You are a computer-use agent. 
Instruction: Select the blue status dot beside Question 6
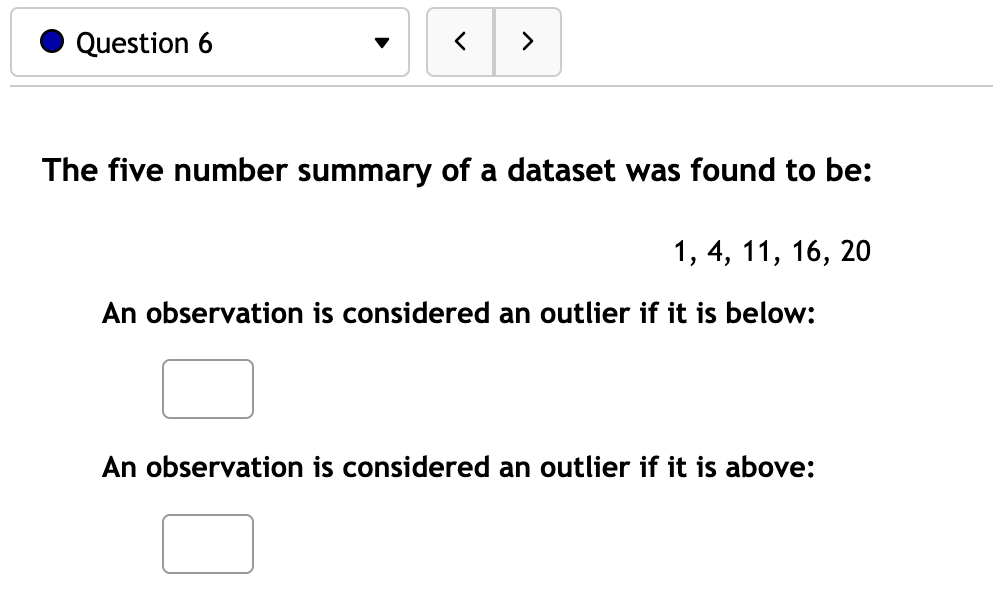tap(50, 41)
